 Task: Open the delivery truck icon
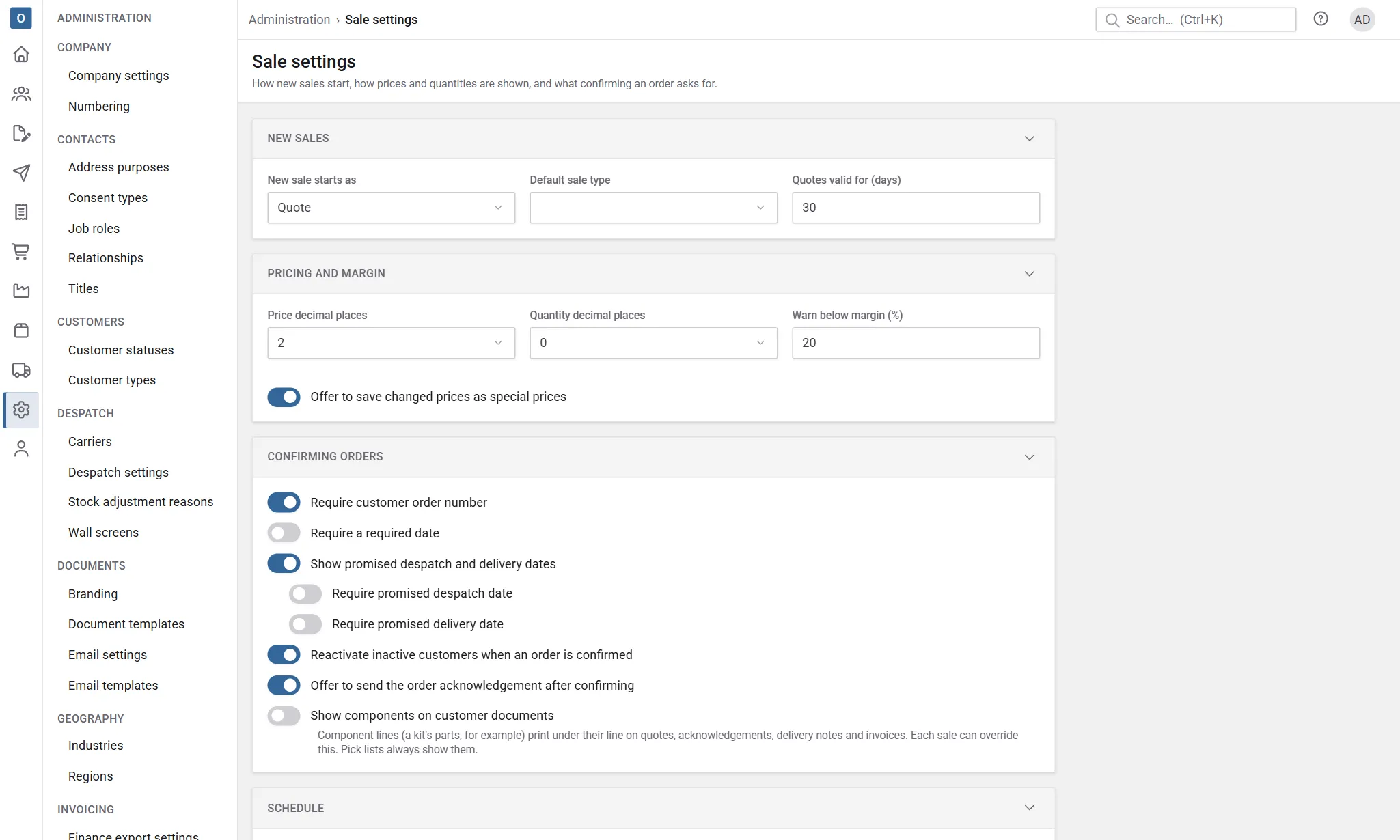tap(21, 370)
